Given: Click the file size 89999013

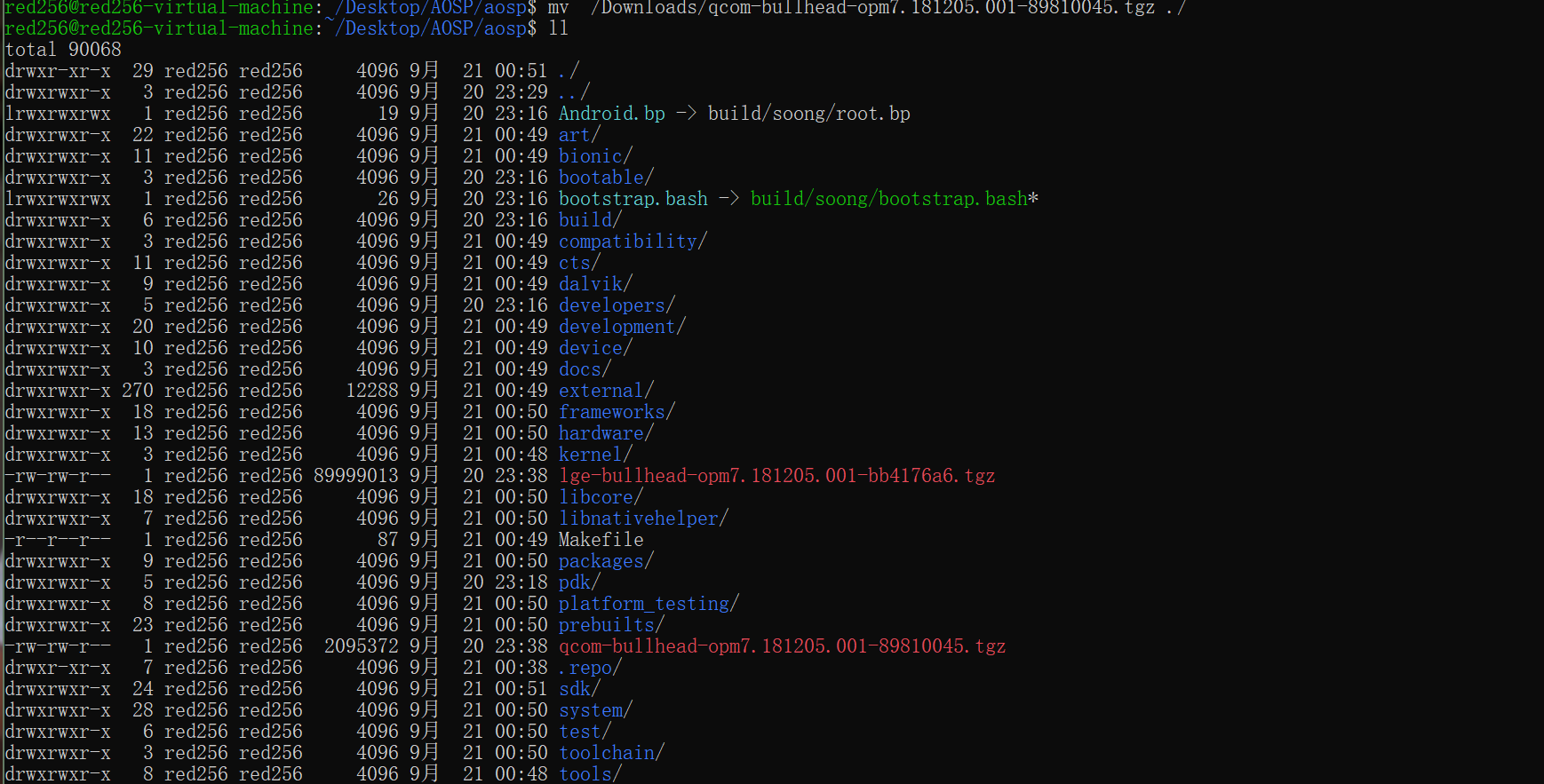Looking at the screenshot, I should (356, 476).
